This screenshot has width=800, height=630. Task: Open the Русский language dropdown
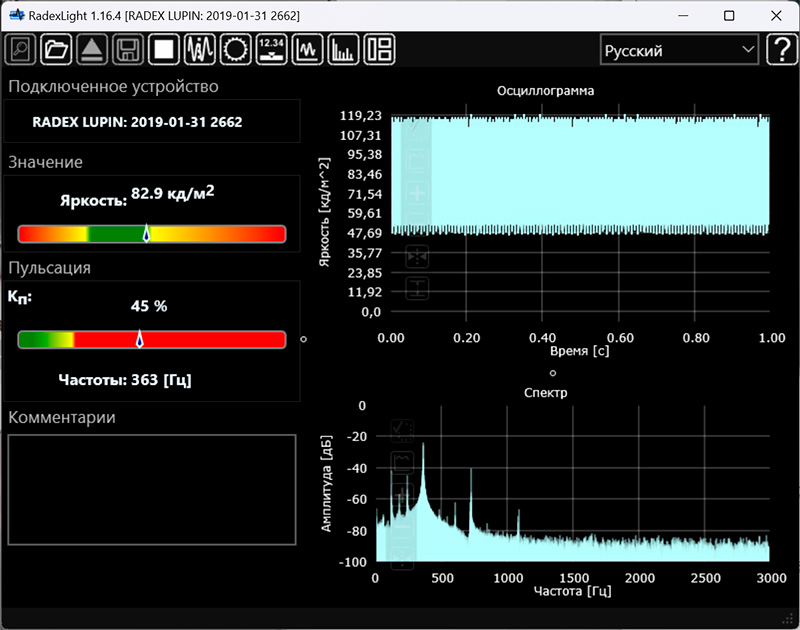(679, 50)
